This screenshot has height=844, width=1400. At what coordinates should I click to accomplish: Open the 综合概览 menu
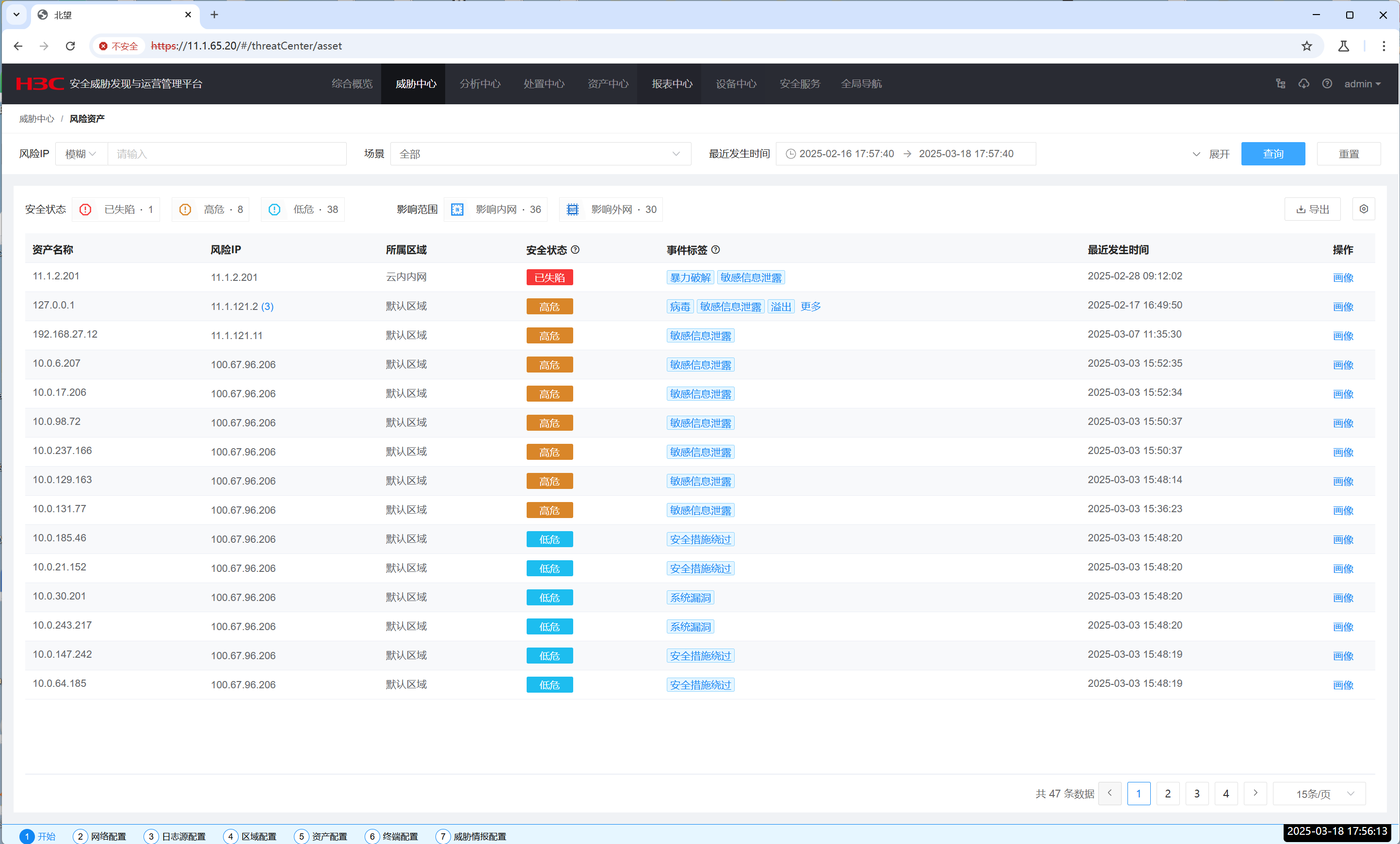pos(352,83)
